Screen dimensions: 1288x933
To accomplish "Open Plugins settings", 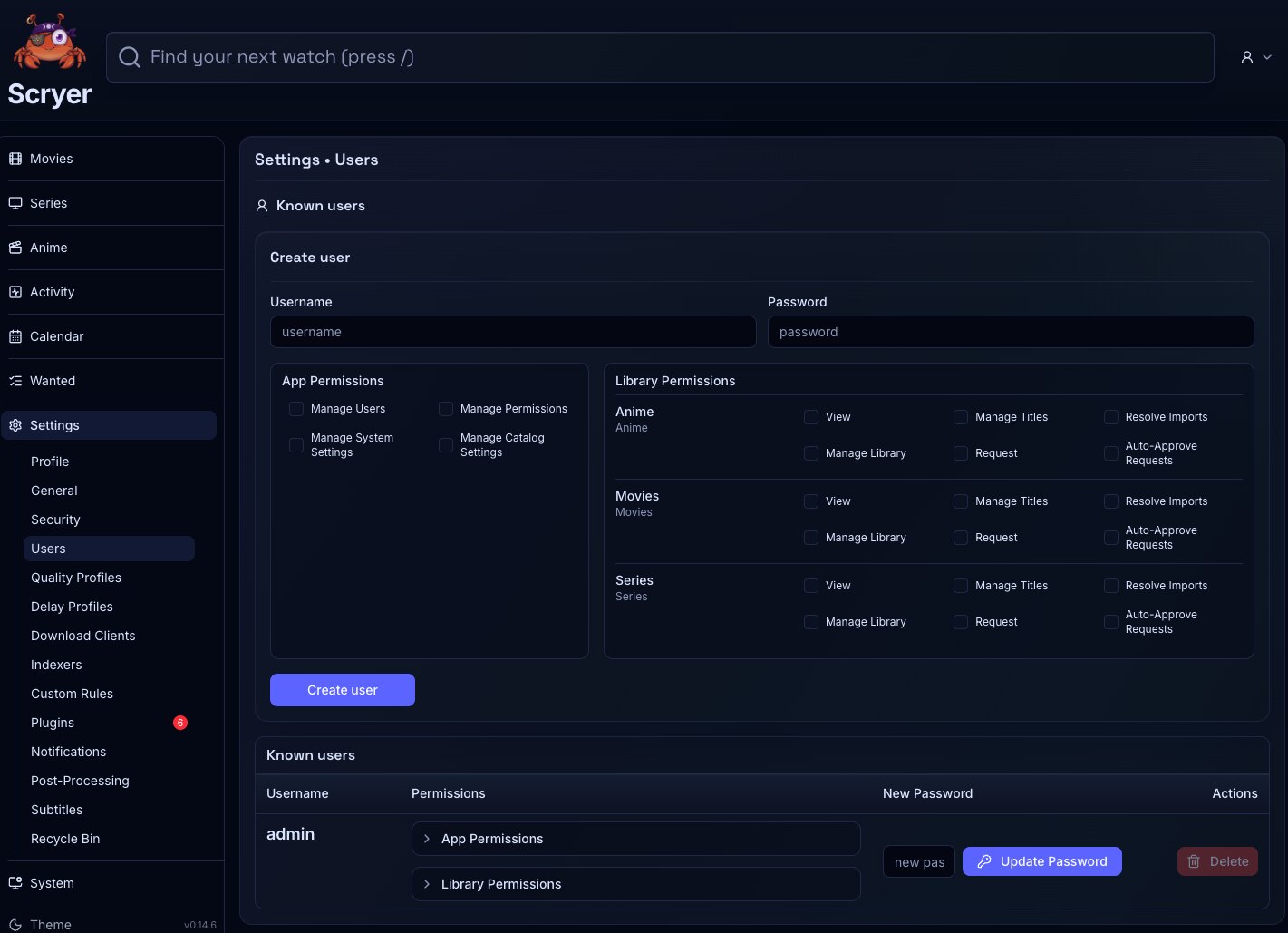I will click(109, 723).
